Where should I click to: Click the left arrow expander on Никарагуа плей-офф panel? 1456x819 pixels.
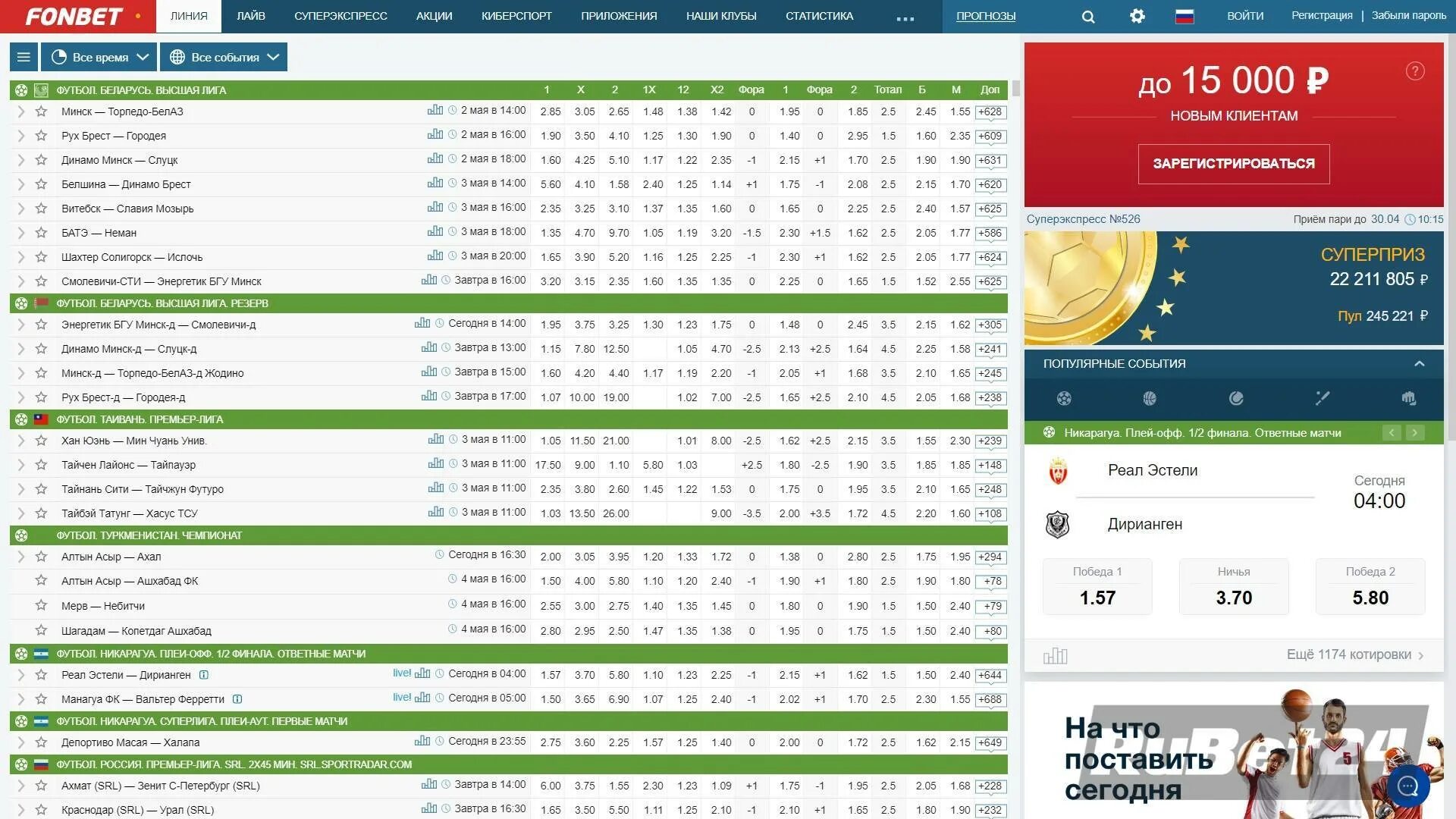1392,432
